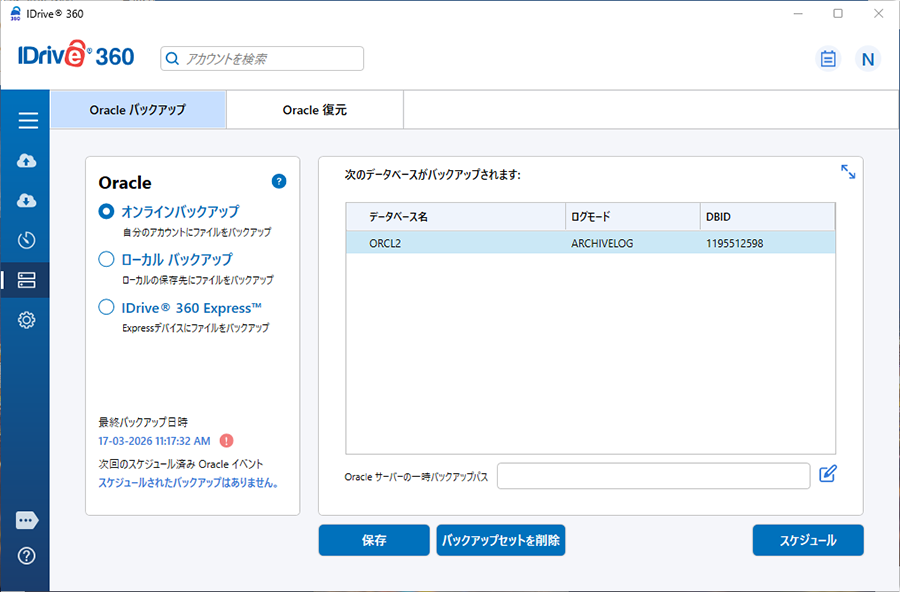
Task: Click the スケジュール button
Action: (807, 540)
